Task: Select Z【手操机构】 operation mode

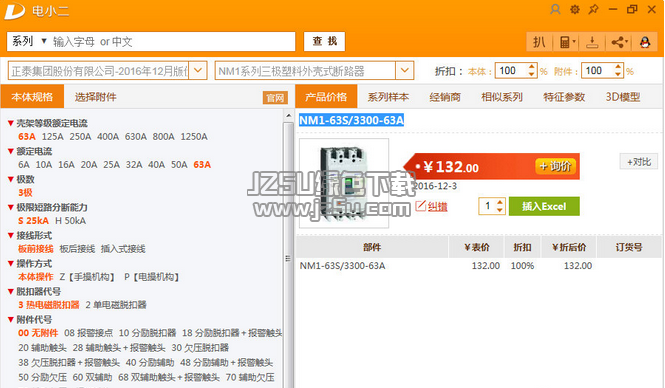Action: point(87,277)
